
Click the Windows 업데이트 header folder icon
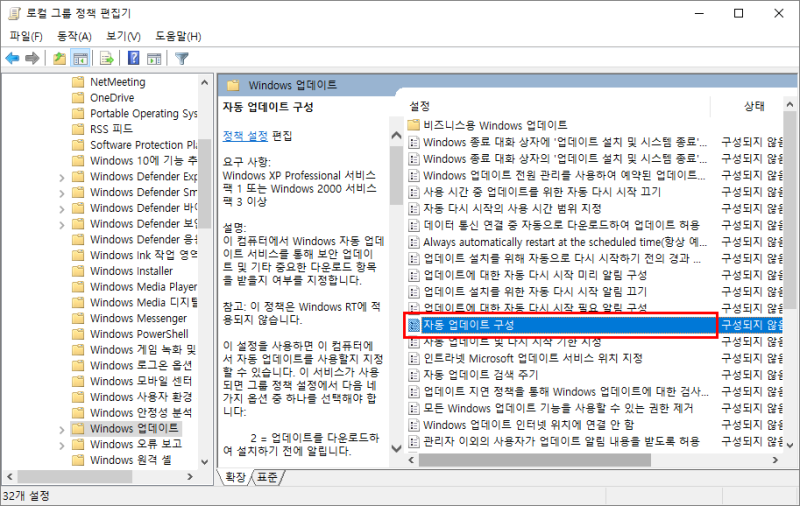[233, 85]
